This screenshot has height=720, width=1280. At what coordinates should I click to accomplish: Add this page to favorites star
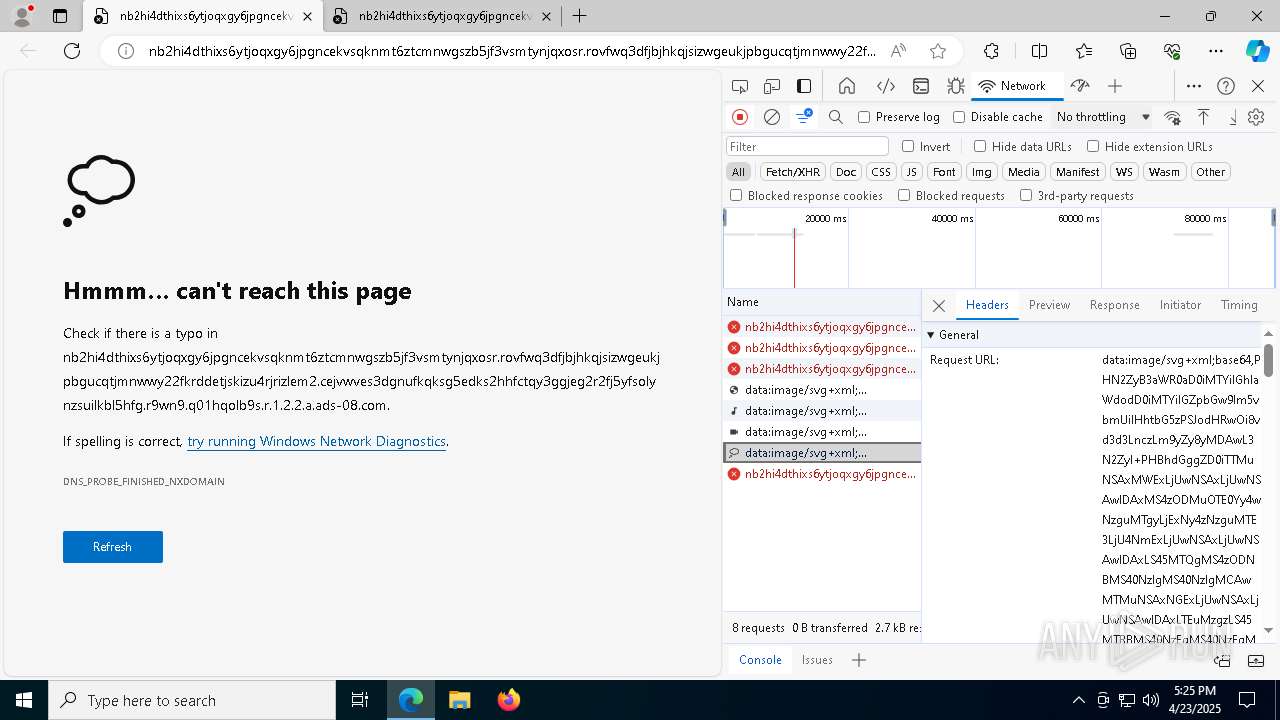click(938, 51)
